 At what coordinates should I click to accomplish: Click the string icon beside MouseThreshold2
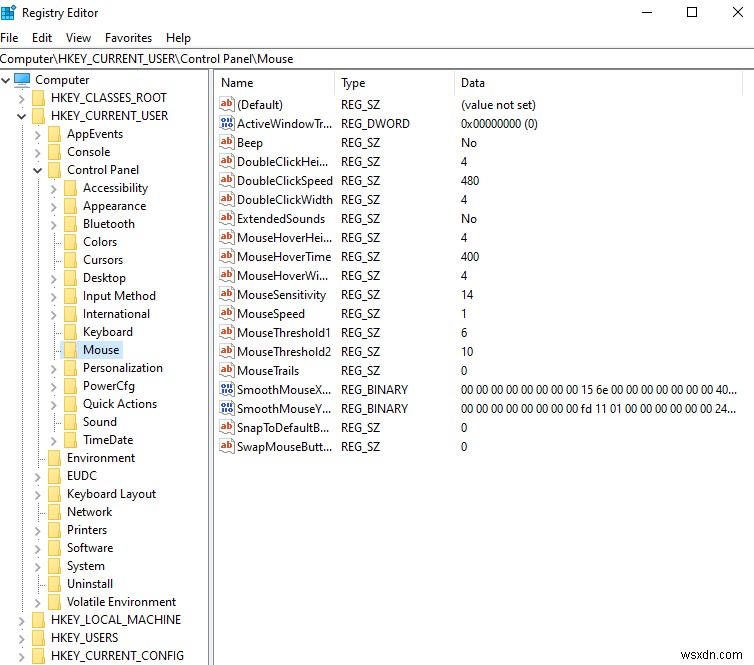[226, 351]
